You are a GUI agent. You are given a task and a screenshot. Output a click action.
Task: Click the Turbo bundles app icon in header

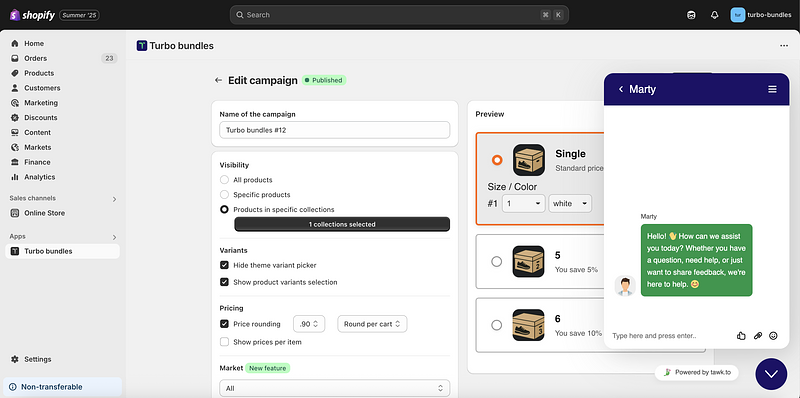[x=142, y=45]
